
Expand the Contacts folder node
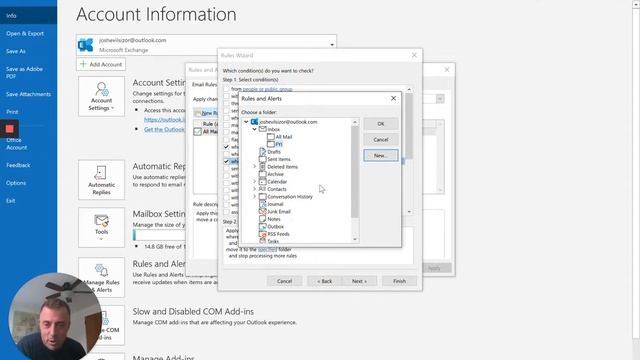pyautogui.click(x=254, y=189)
